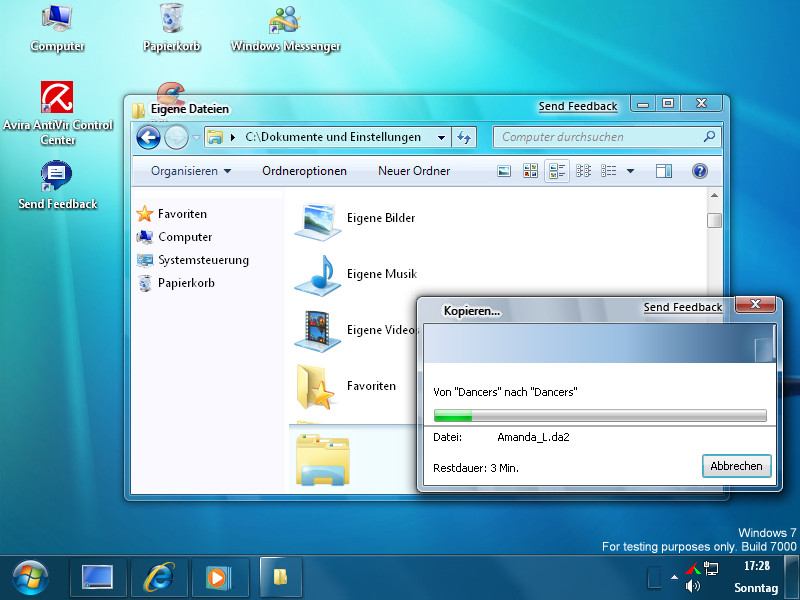Open Explorer help with the question mark icon

700,171
